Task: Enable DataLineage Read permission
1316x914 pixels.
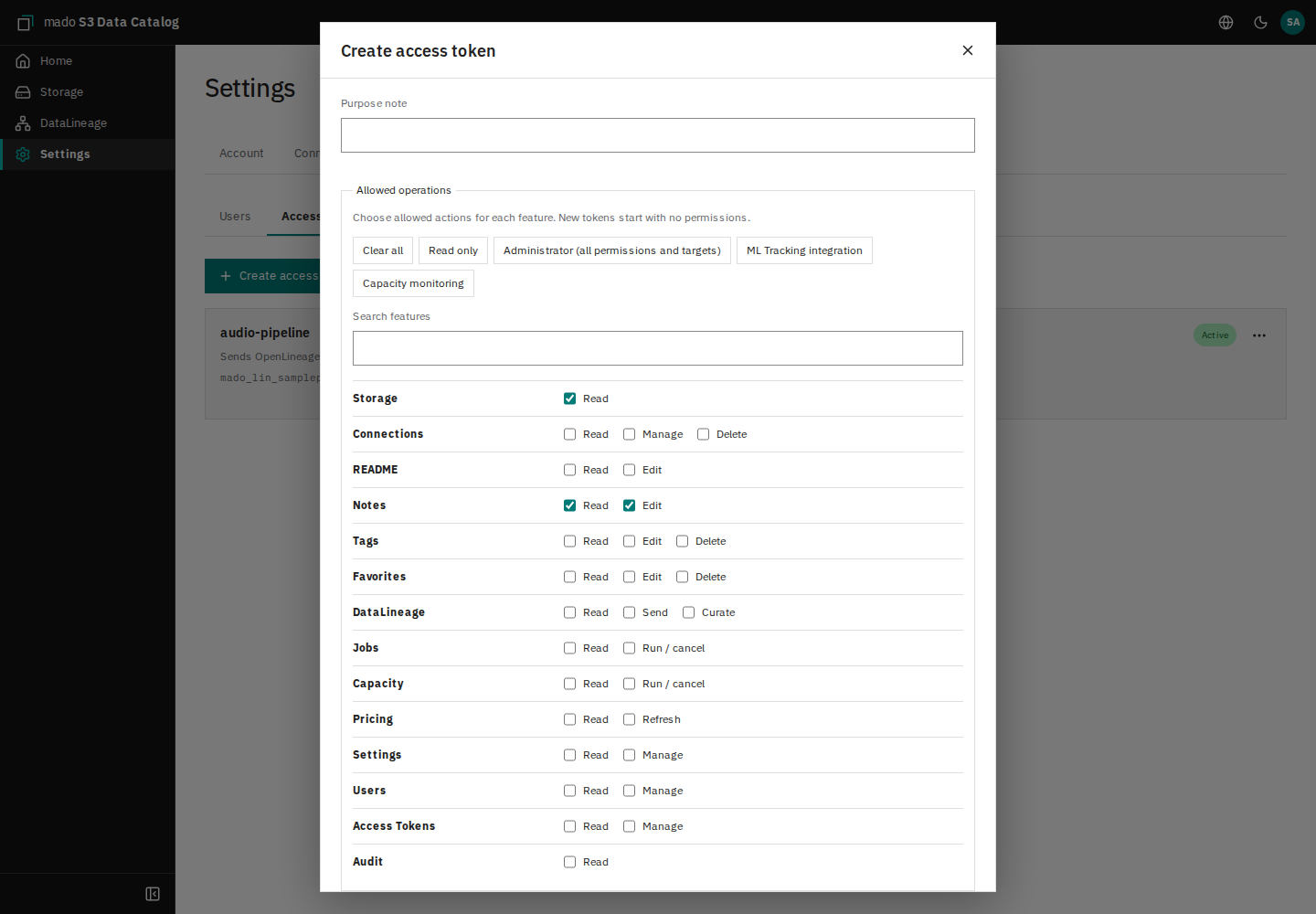Action: 569,612
